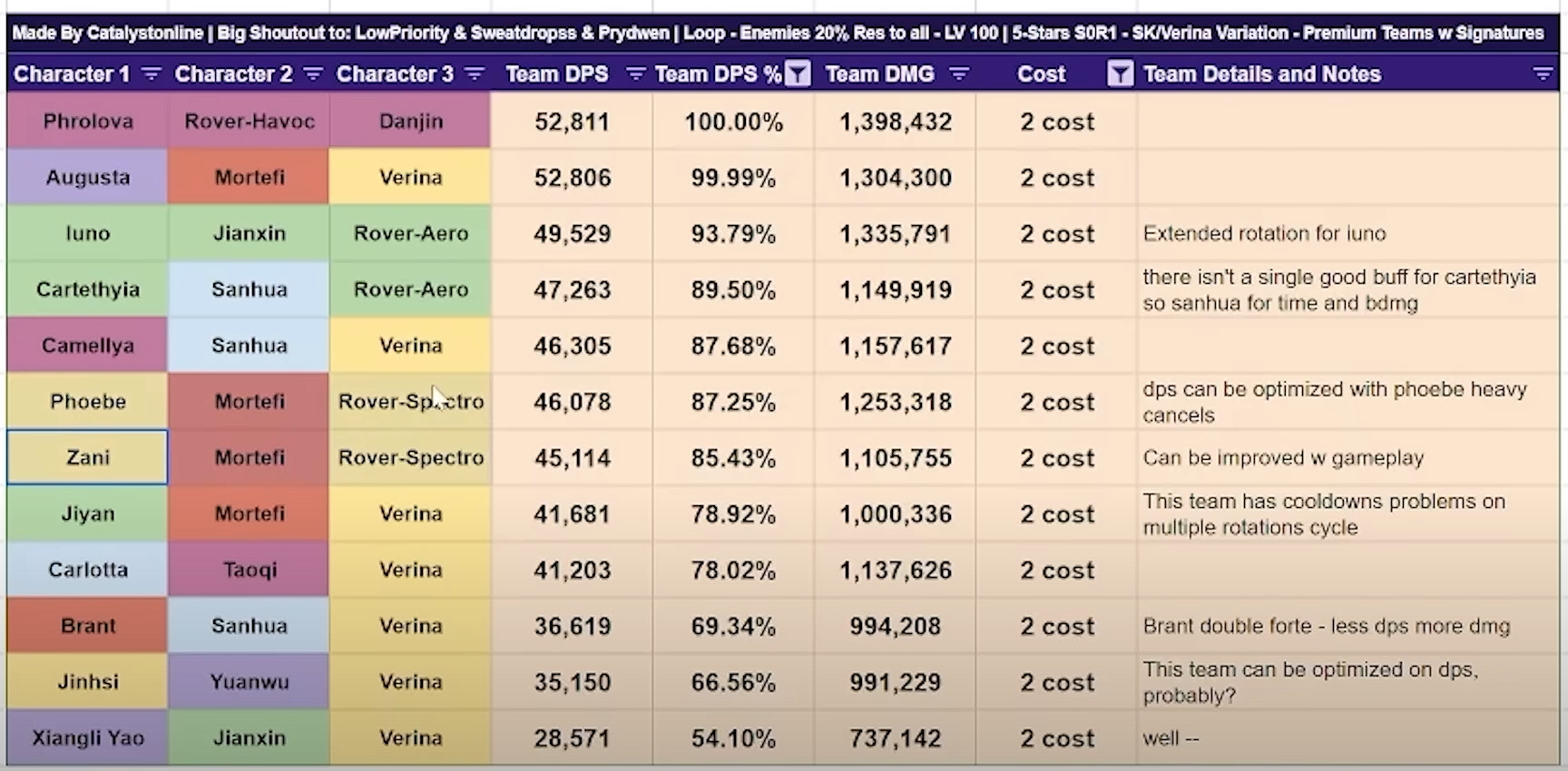Select the note 'Can be improved w gameplay'
This screenshot has height=771, width=1568.
(x=1283, y=457)
